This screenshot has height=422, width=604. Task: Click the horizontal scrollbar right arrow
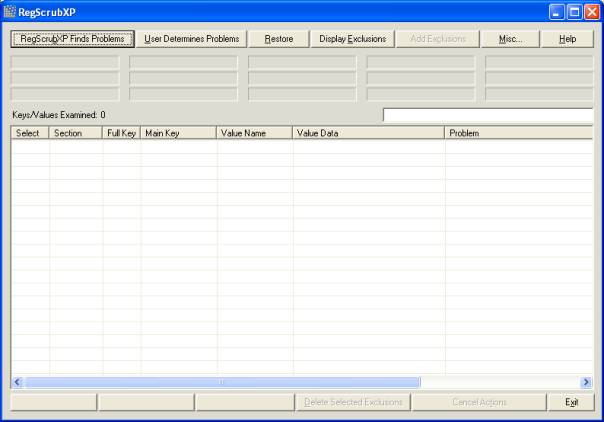point(586,382)
